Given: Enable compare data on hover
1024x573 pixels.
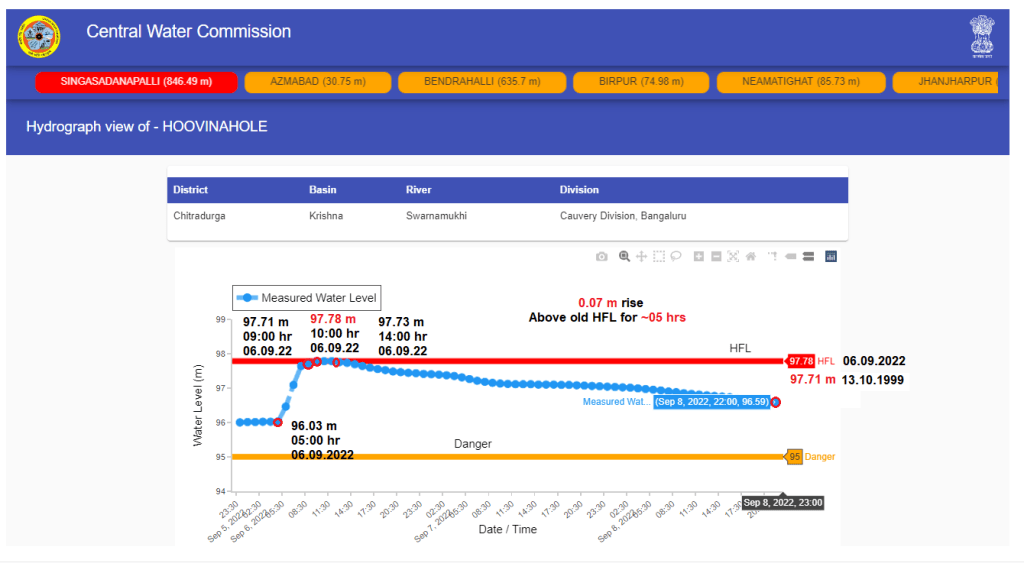Looking at the screenshot, I should tap(807, 257).
